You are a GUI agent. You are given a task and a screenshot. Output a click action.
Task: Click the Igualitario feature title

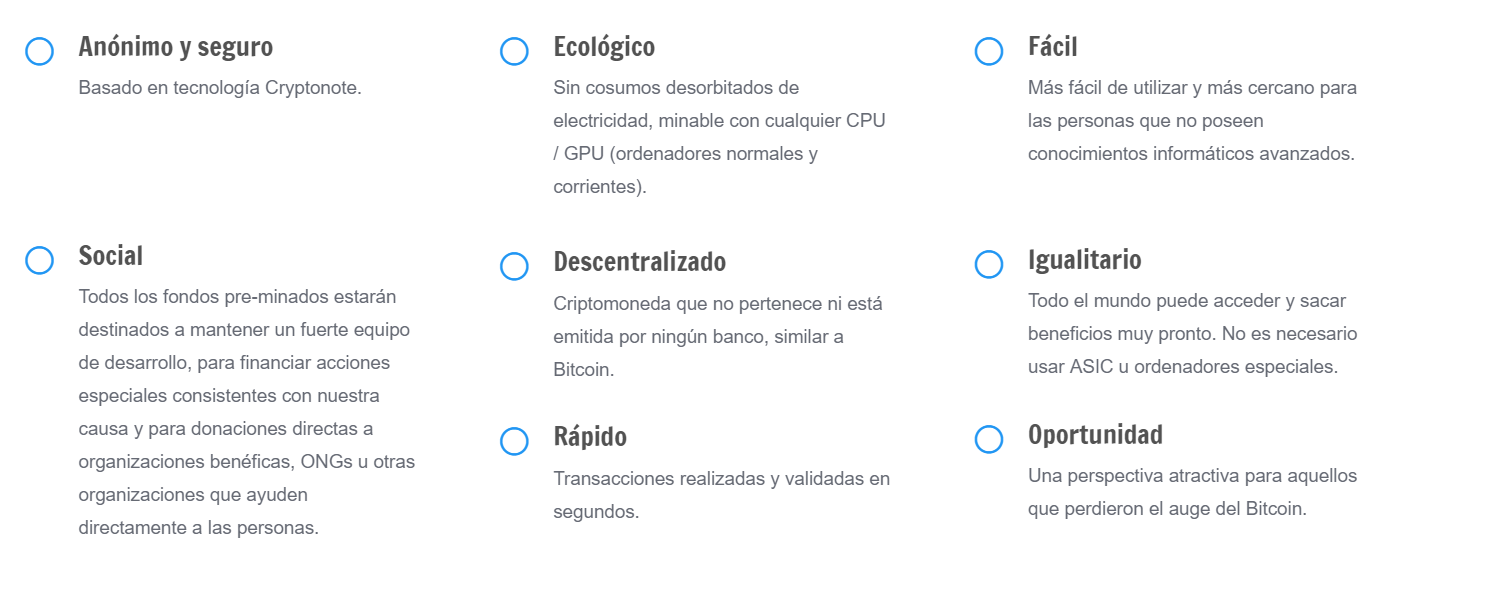pos(1085,260)
